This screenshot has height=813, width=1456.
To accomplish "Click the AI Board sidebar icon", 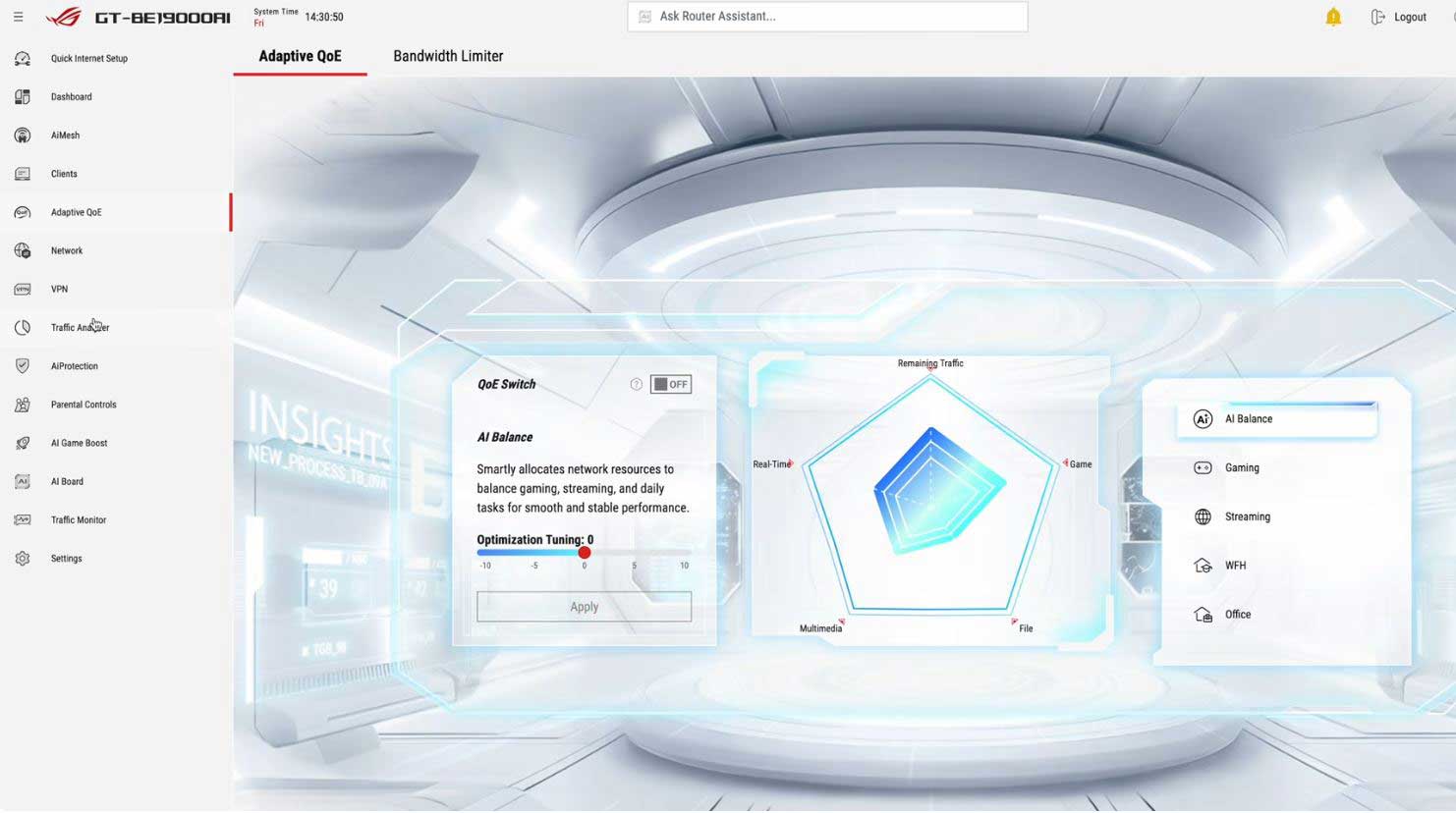I will (x=23, y=481).
